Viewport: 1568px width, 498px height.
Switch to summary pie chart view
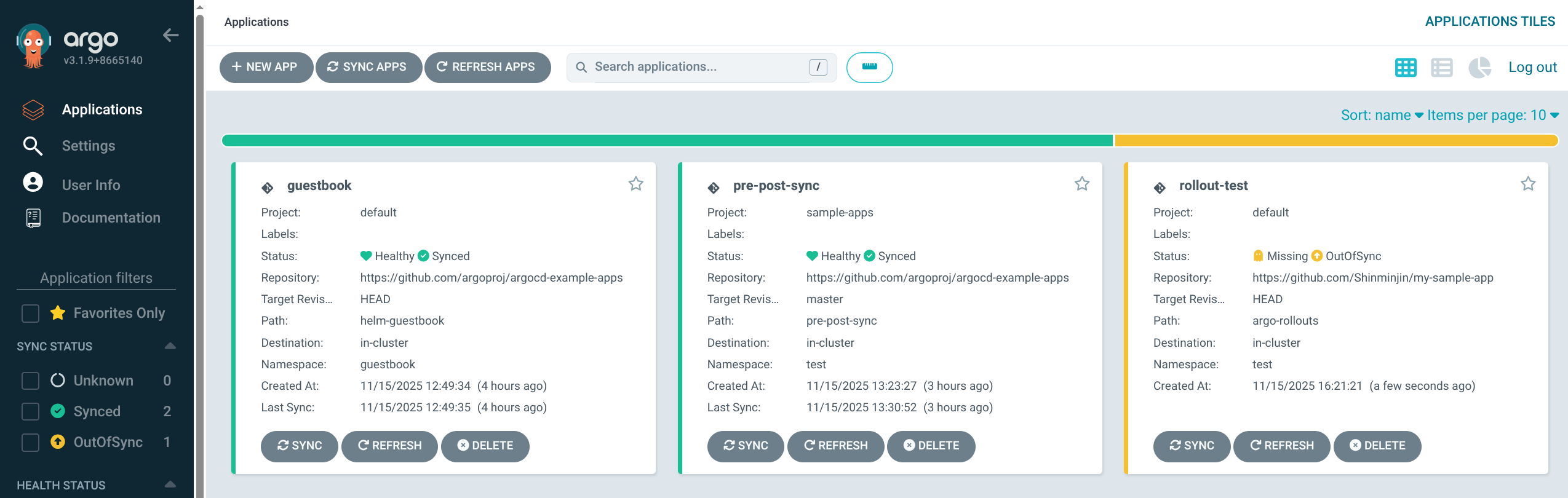pos(1479,68)
